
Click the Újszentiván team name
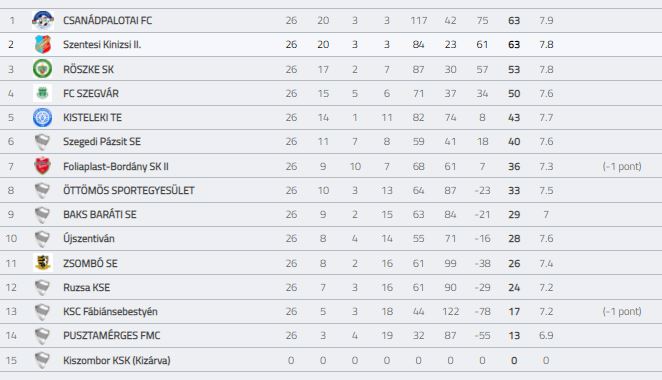pyautogui.click(x=89, y=239)
